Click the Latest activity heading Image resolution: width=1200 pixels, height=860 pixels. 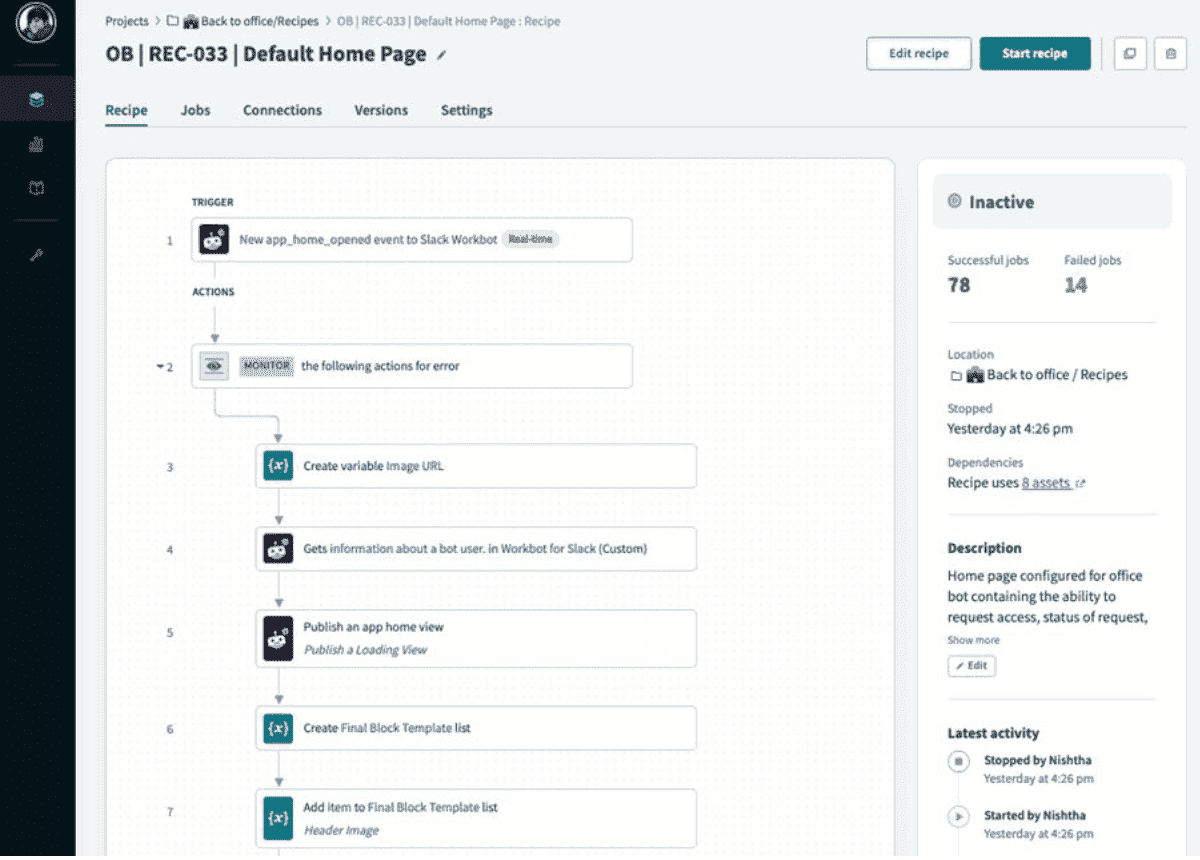click(x=993, y=733)
